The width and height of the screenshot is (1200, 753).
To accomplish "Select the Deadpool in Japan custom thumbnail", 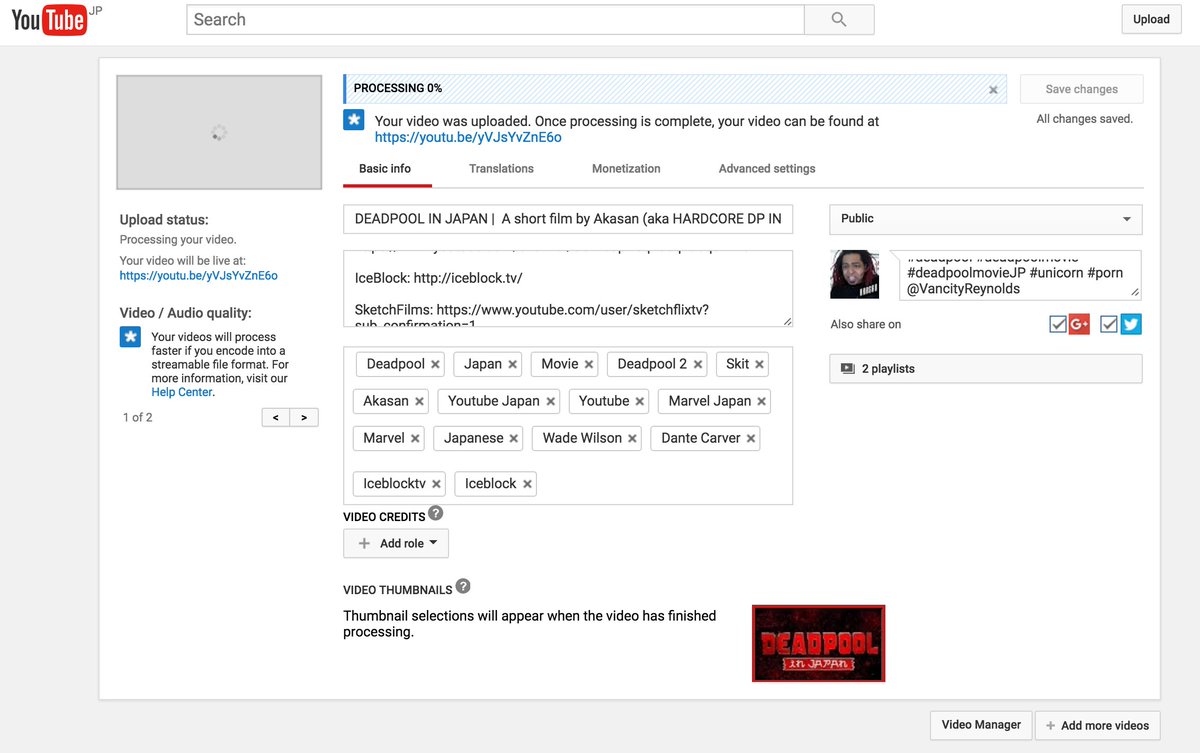I will click(818, 643).
